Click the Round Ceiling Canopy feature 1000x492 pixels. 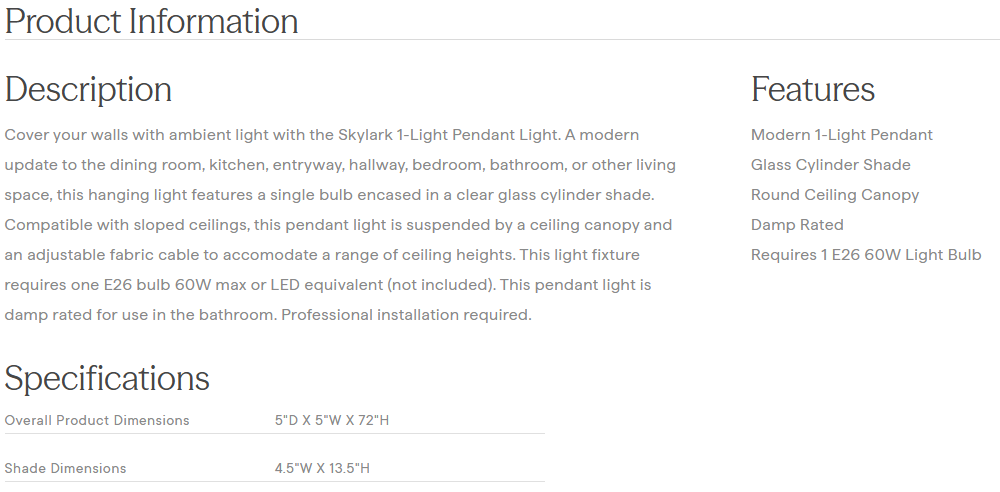(x=834, y=195)
